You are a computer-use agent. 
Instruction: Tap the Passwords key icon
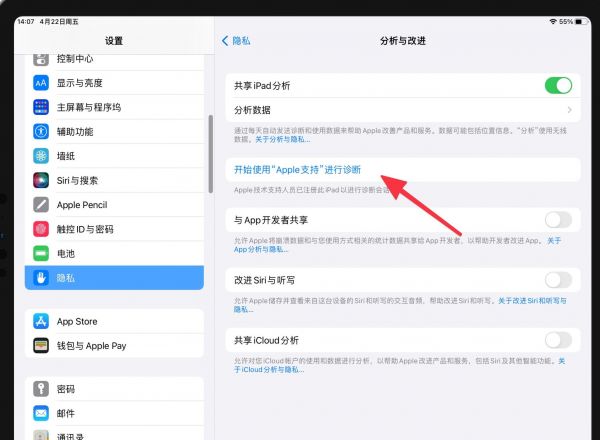pos(41,389)
